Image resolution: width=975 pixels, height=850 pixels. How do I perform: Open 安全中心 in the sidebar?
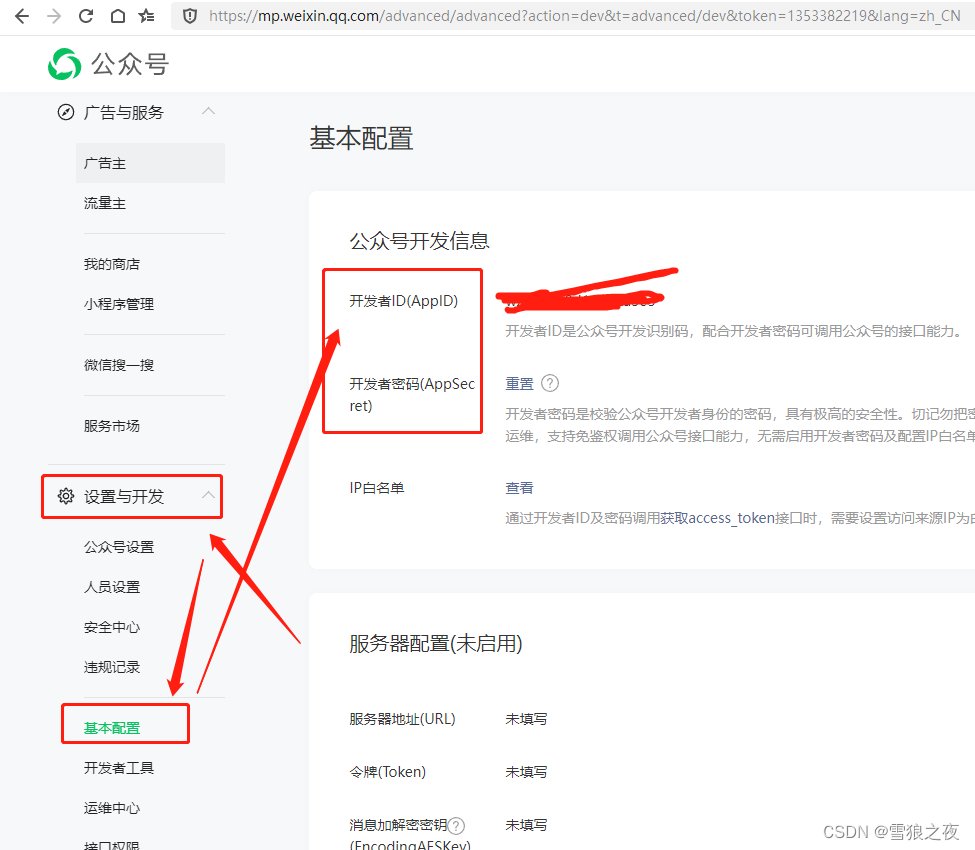pyautogui.click(x=112, y=627)
